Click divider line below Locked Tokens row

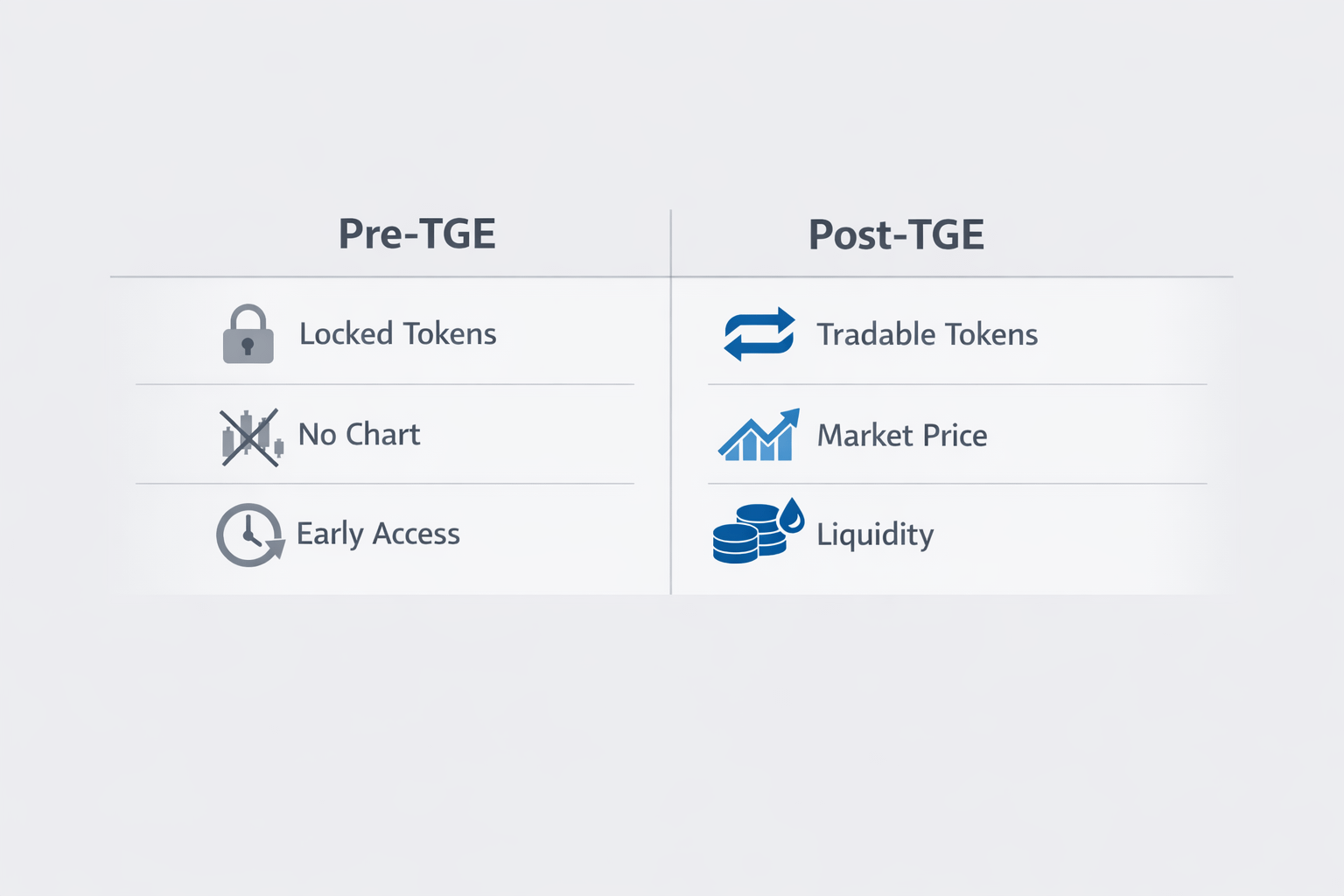385,384
